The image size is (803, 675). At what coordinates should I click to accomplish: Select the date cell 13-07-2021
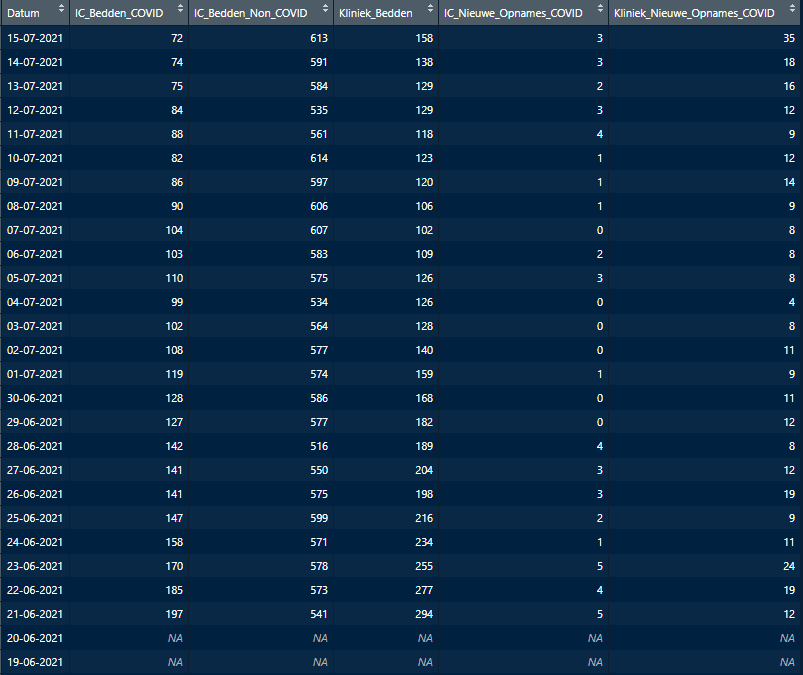pos(35,87)
